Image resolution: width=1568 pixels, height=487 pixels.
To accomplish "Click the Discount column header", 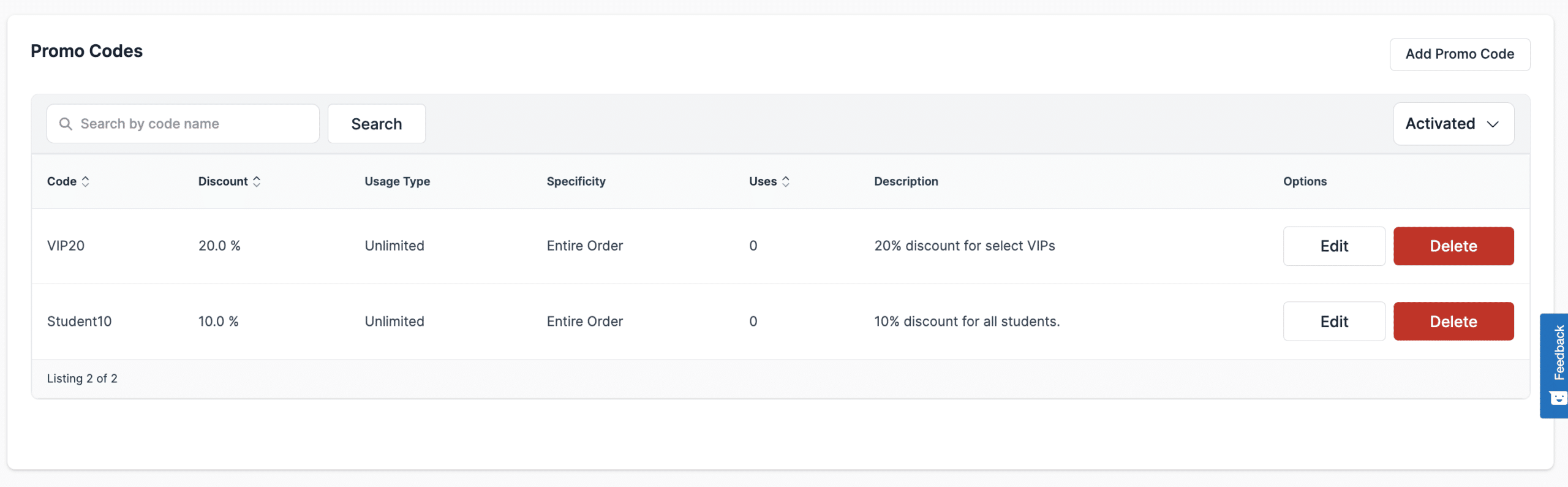I will tap(223, 181).
